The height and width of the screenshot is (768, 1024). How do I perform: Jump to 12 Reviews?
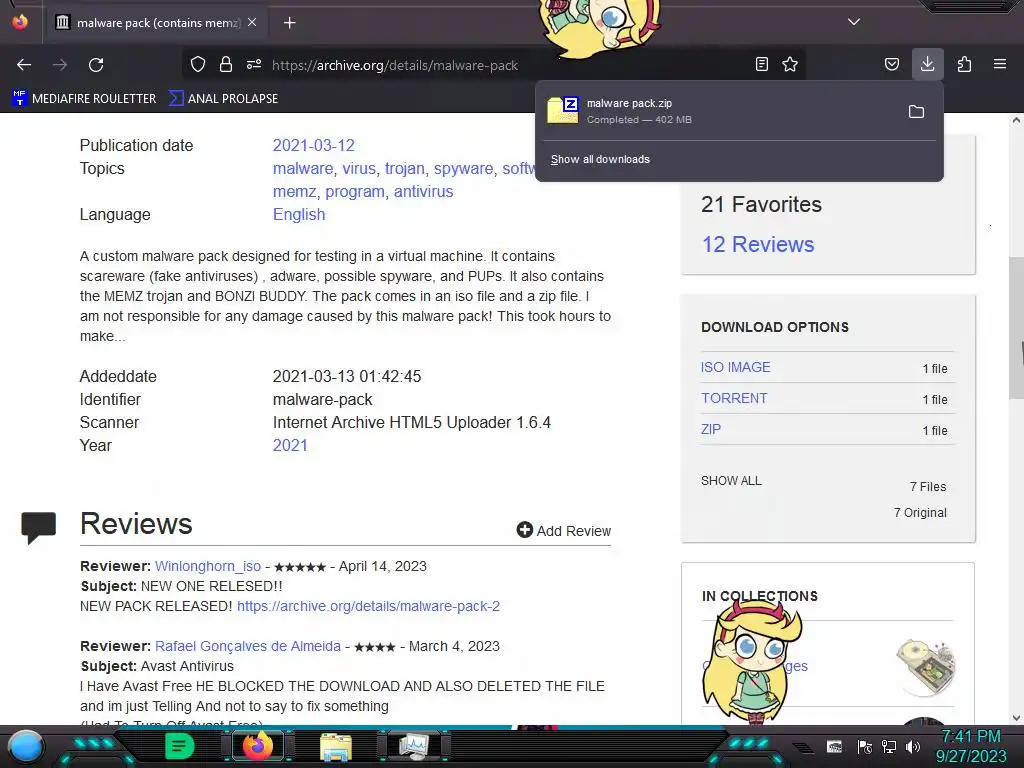point(758,244)
